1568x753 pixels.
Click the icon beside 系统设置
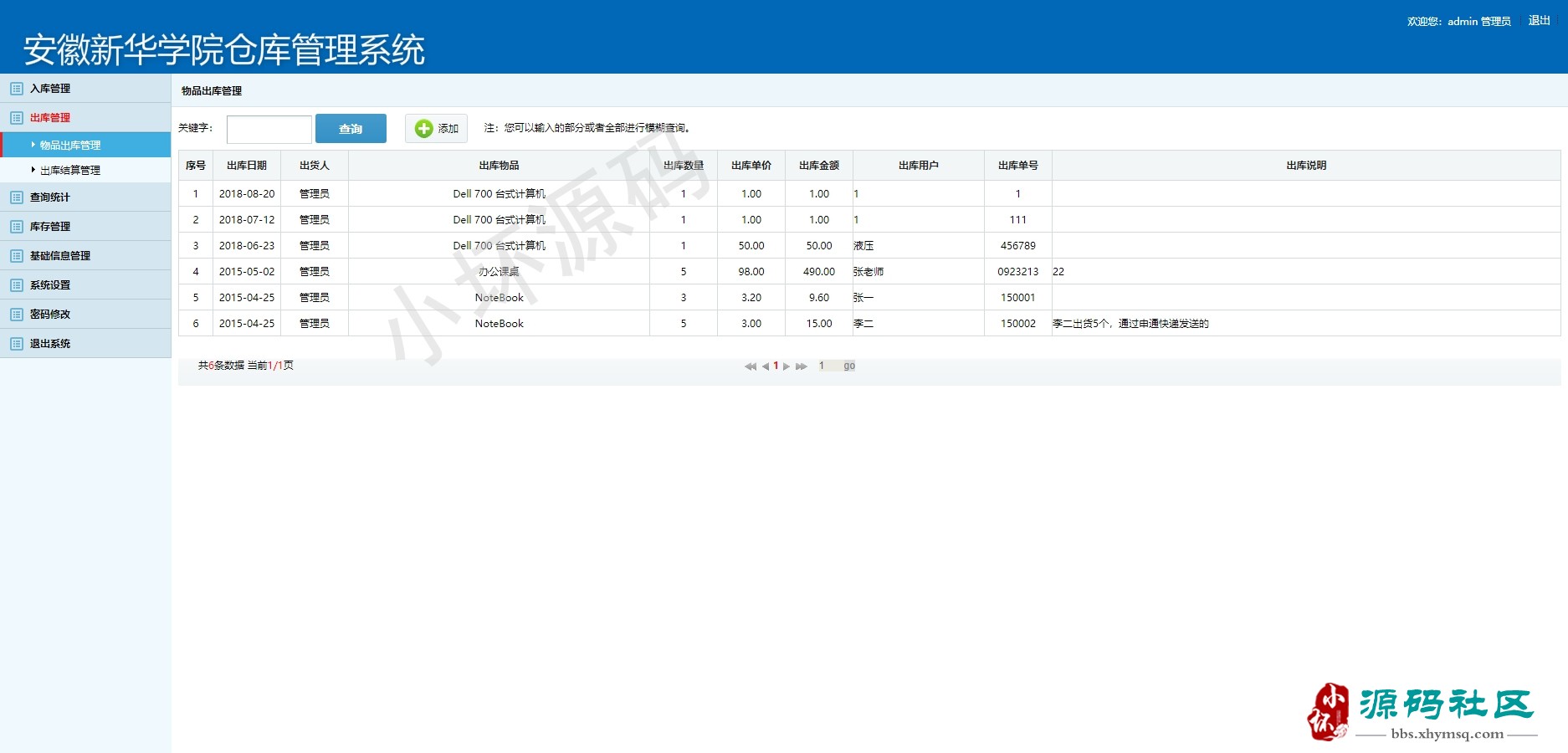click(17, 285)
